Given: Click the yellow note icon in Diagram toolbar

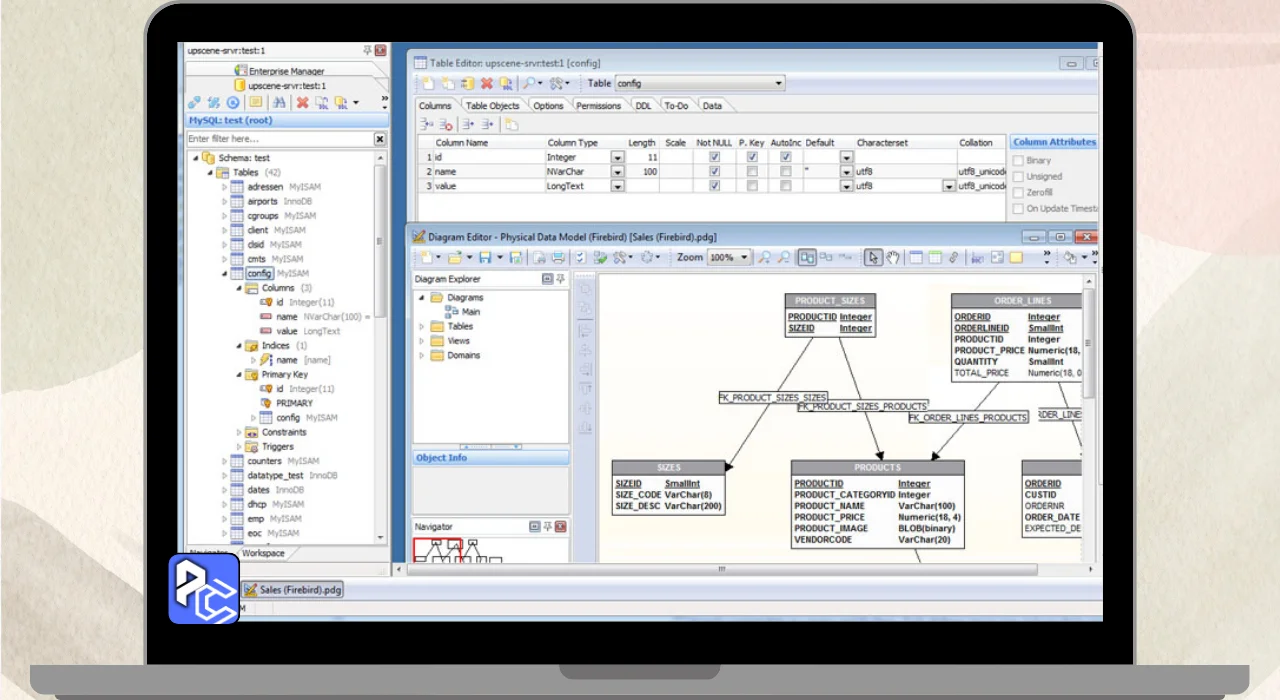Looking at the screenshot, I should point(1016,258).
